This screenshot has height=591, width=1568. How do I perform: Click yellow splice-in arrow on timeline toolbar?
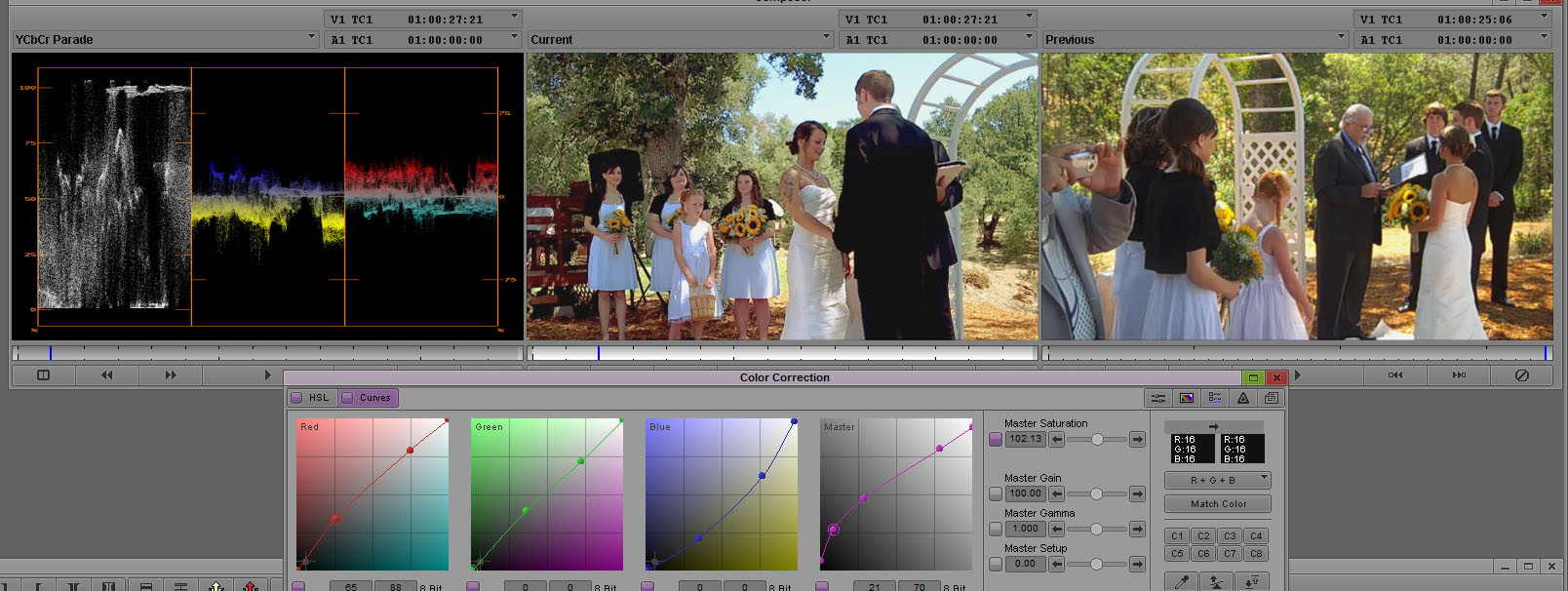[x=216, y=586]
